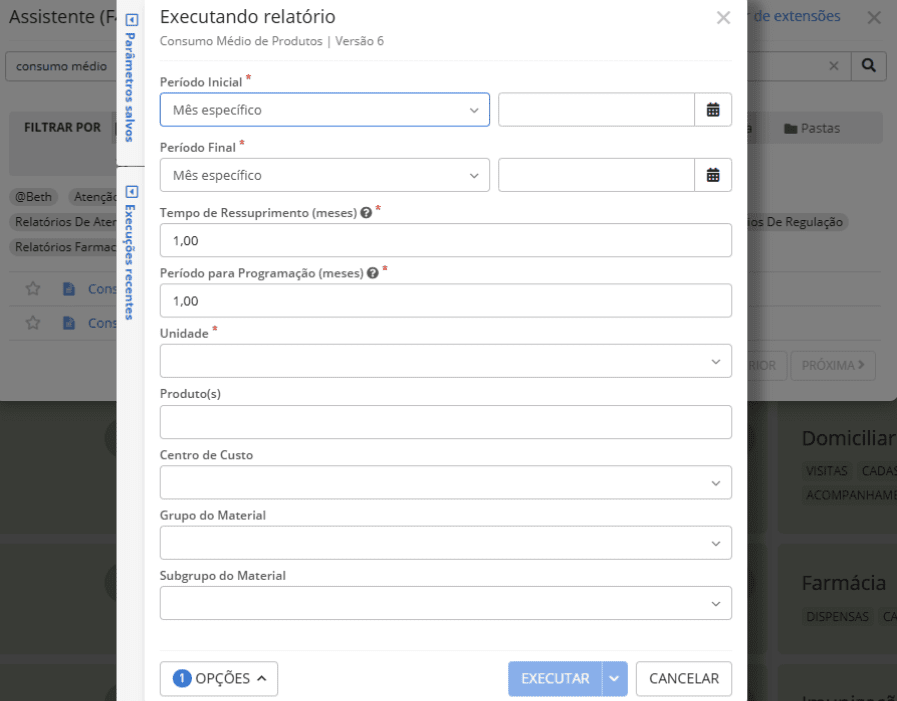Favorite the second report with star icon
Image resolution: width=897 pixels, height=701 pixels.
point(33,323)
